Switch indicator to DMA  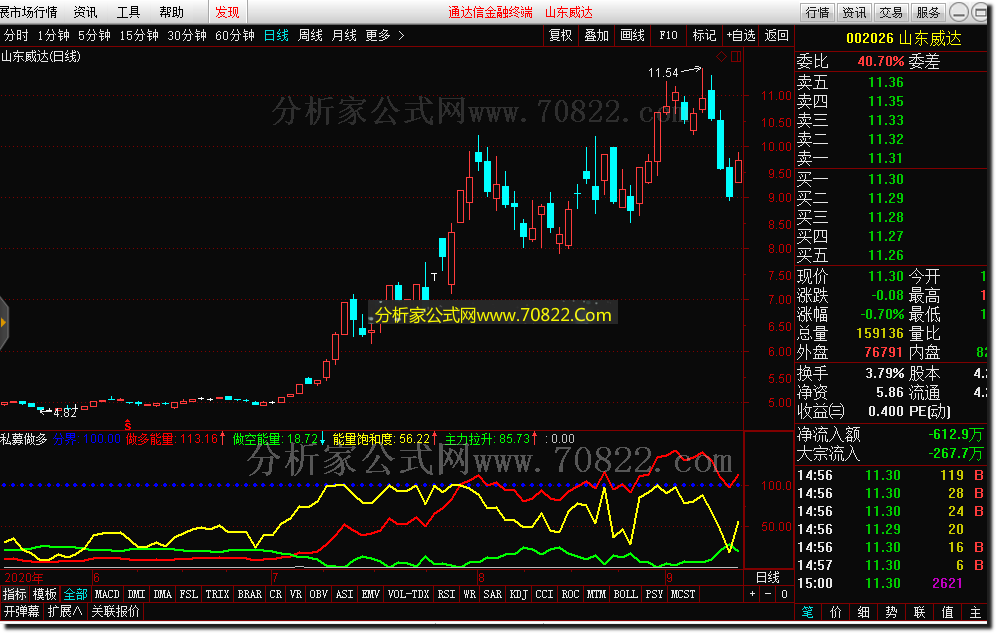pos(162,594)
